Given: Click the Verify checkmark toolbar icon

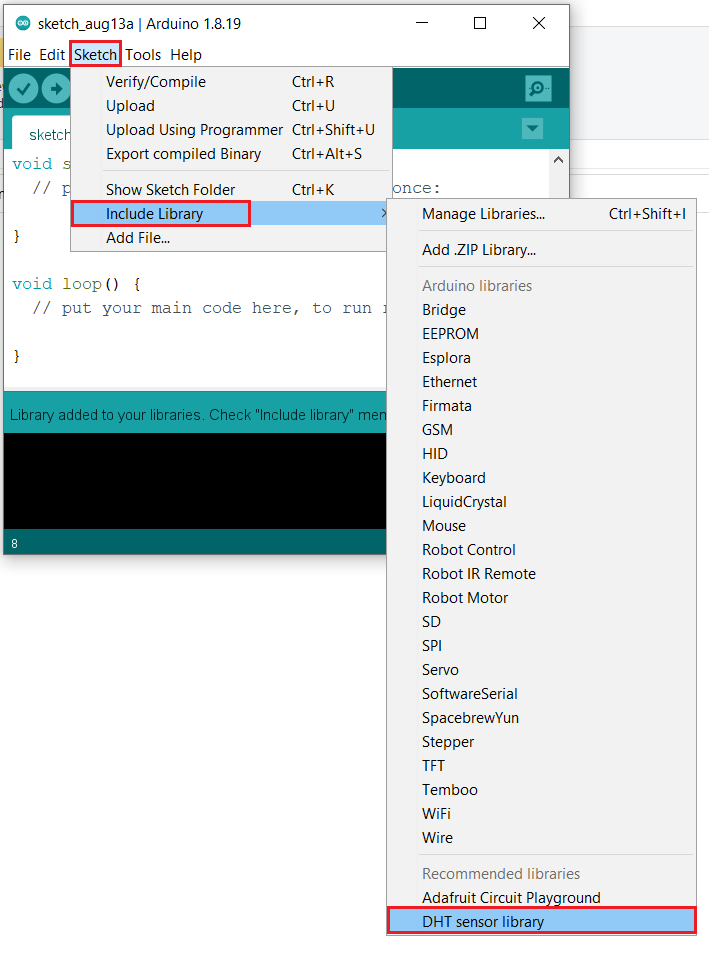Looking at the screenshot, I should 23,89.
